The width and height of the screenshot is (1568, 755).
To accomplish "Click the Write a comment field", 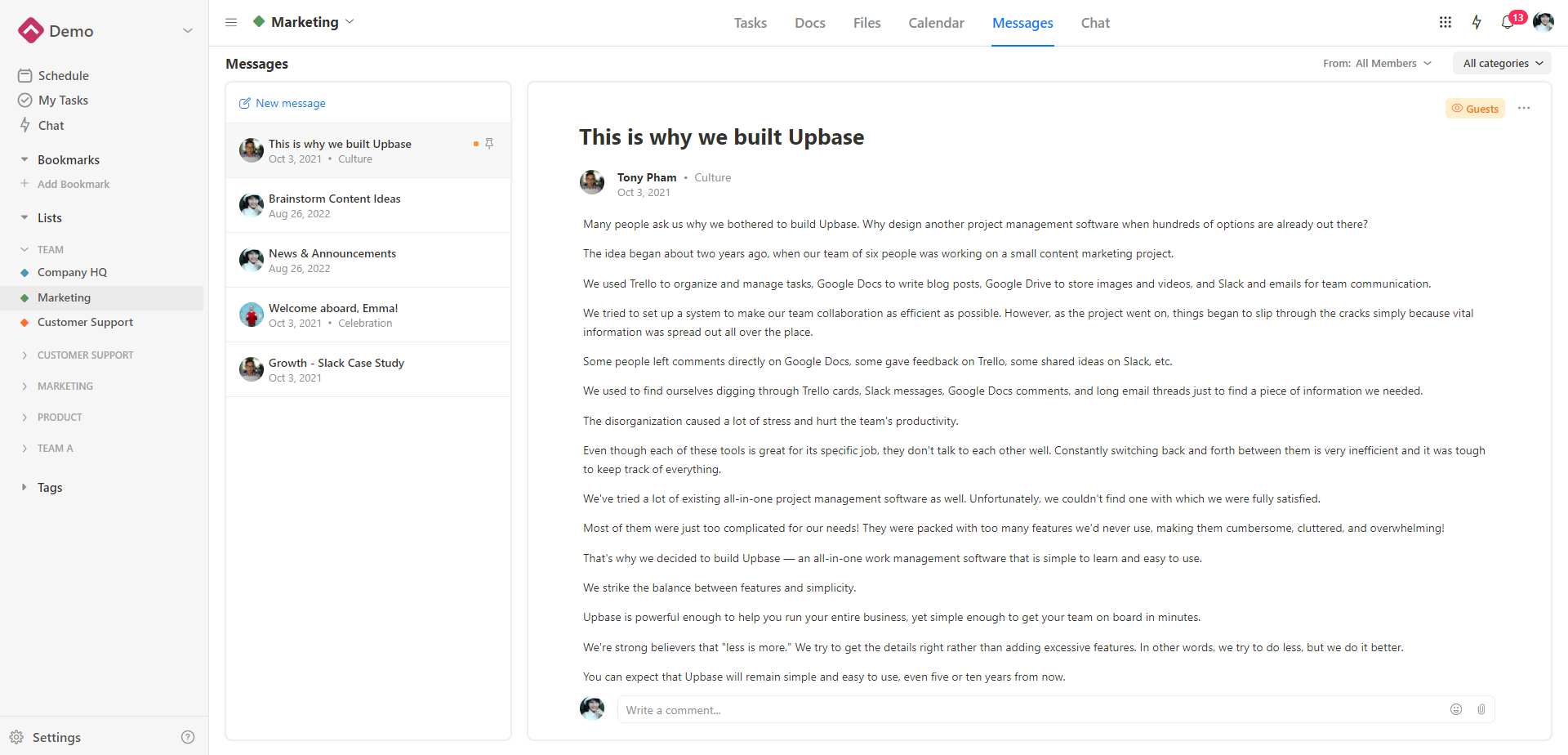I will coord(1056,709).
